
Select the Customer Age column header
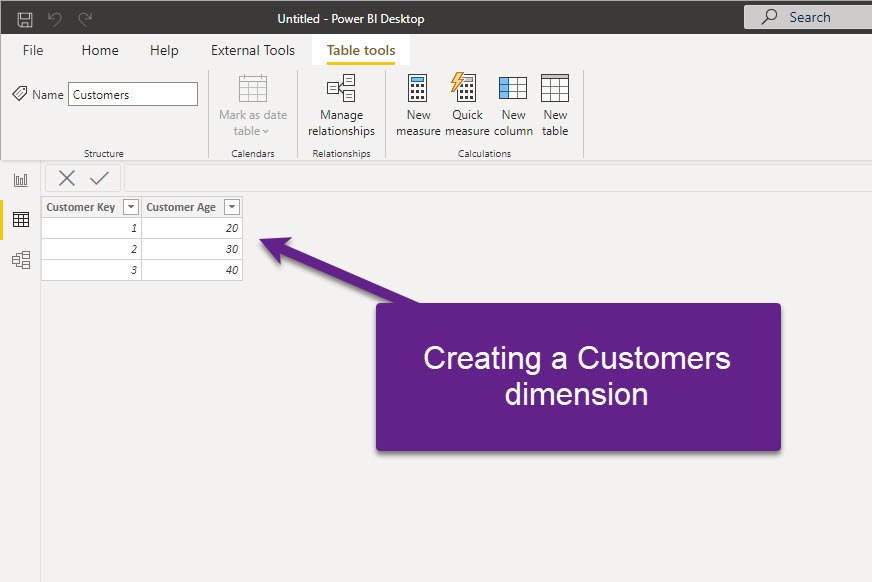coord(192,207)
